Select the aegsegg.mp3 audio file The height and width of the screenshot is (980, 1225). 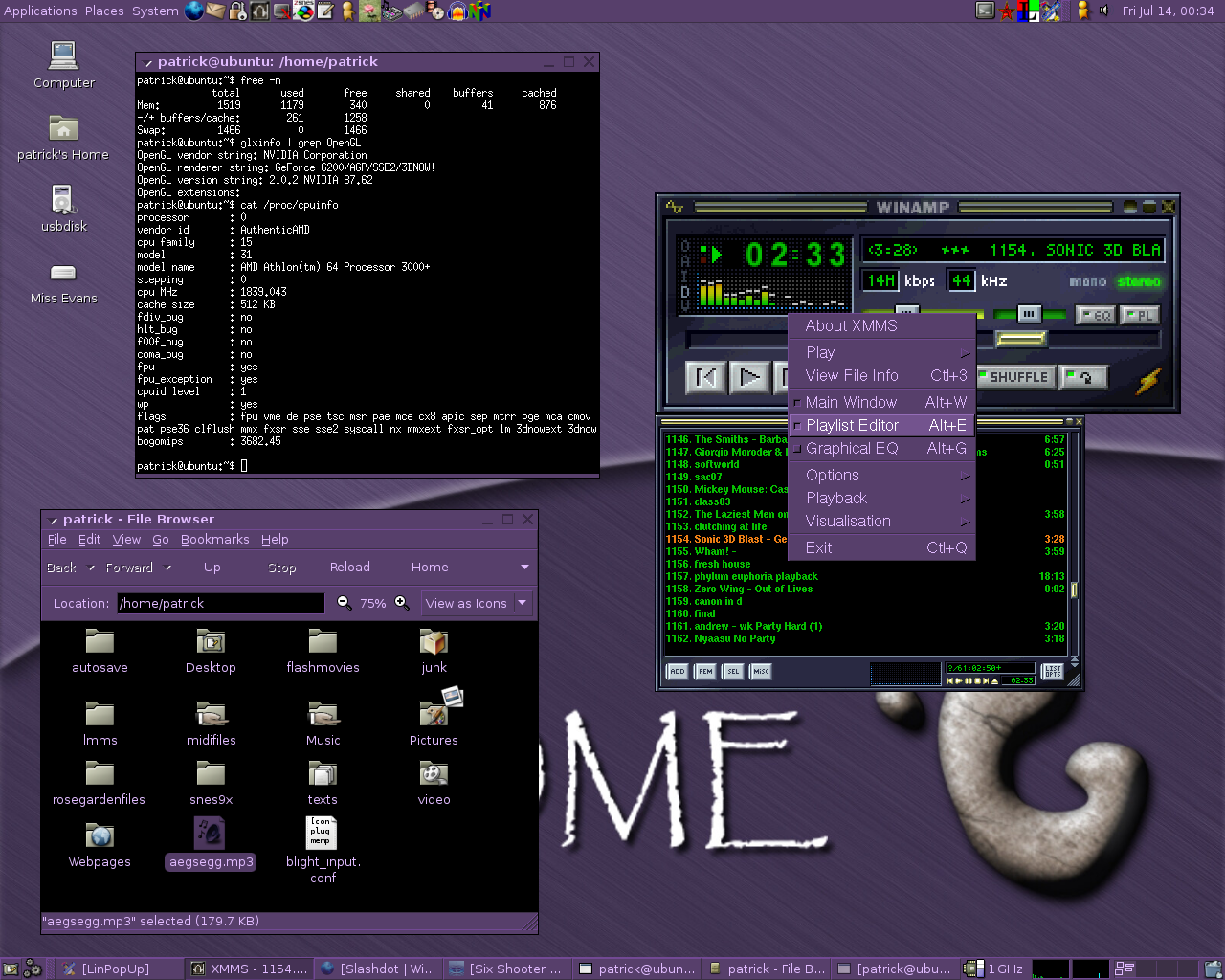pos(211,842)
